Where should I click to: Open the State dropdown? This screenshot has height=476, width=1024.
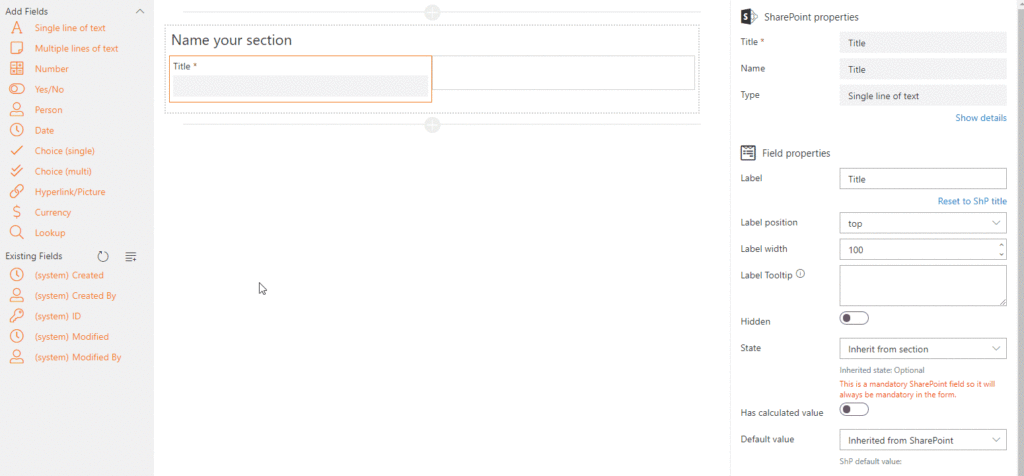pyautogui.click(x=922, y=349)
